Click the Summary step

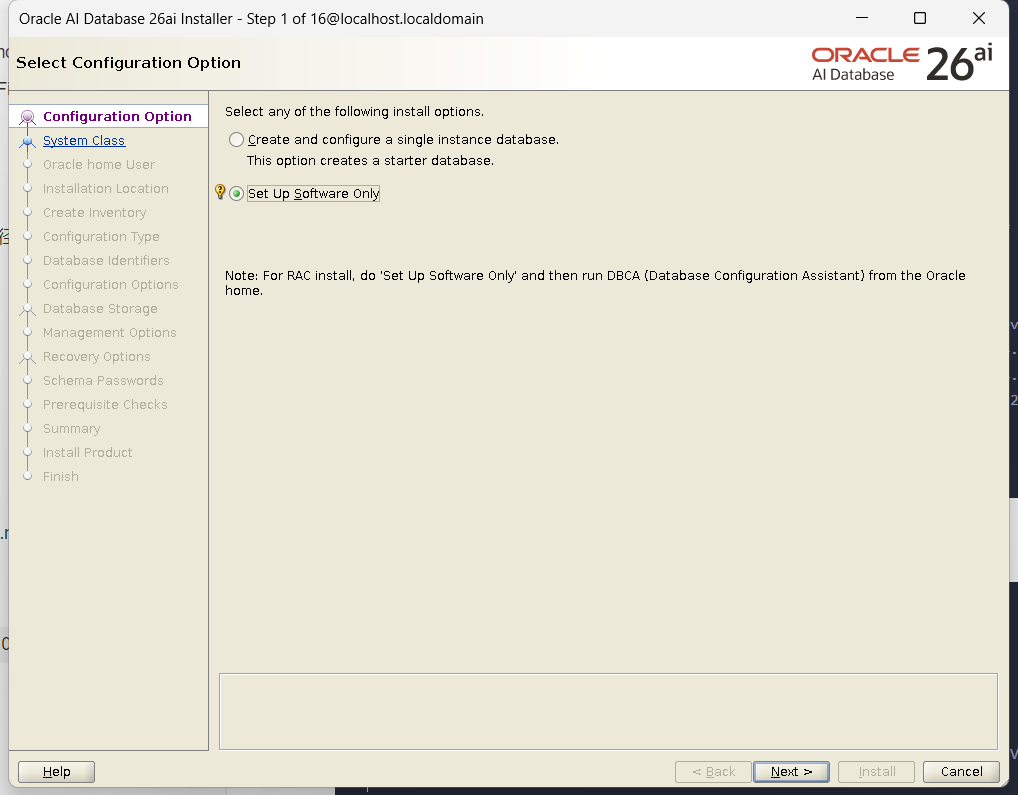[71, 428]
